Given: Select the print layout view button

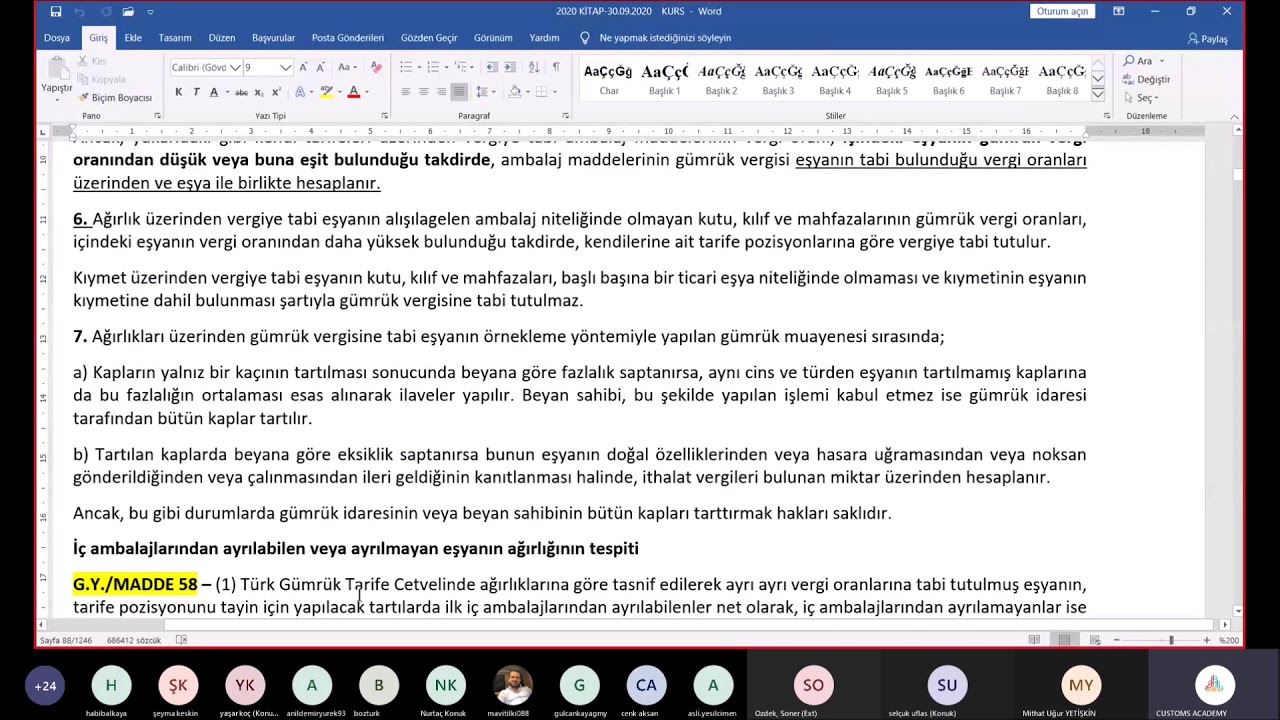Looking at the screenshot, I should (x=1065, y=640).
